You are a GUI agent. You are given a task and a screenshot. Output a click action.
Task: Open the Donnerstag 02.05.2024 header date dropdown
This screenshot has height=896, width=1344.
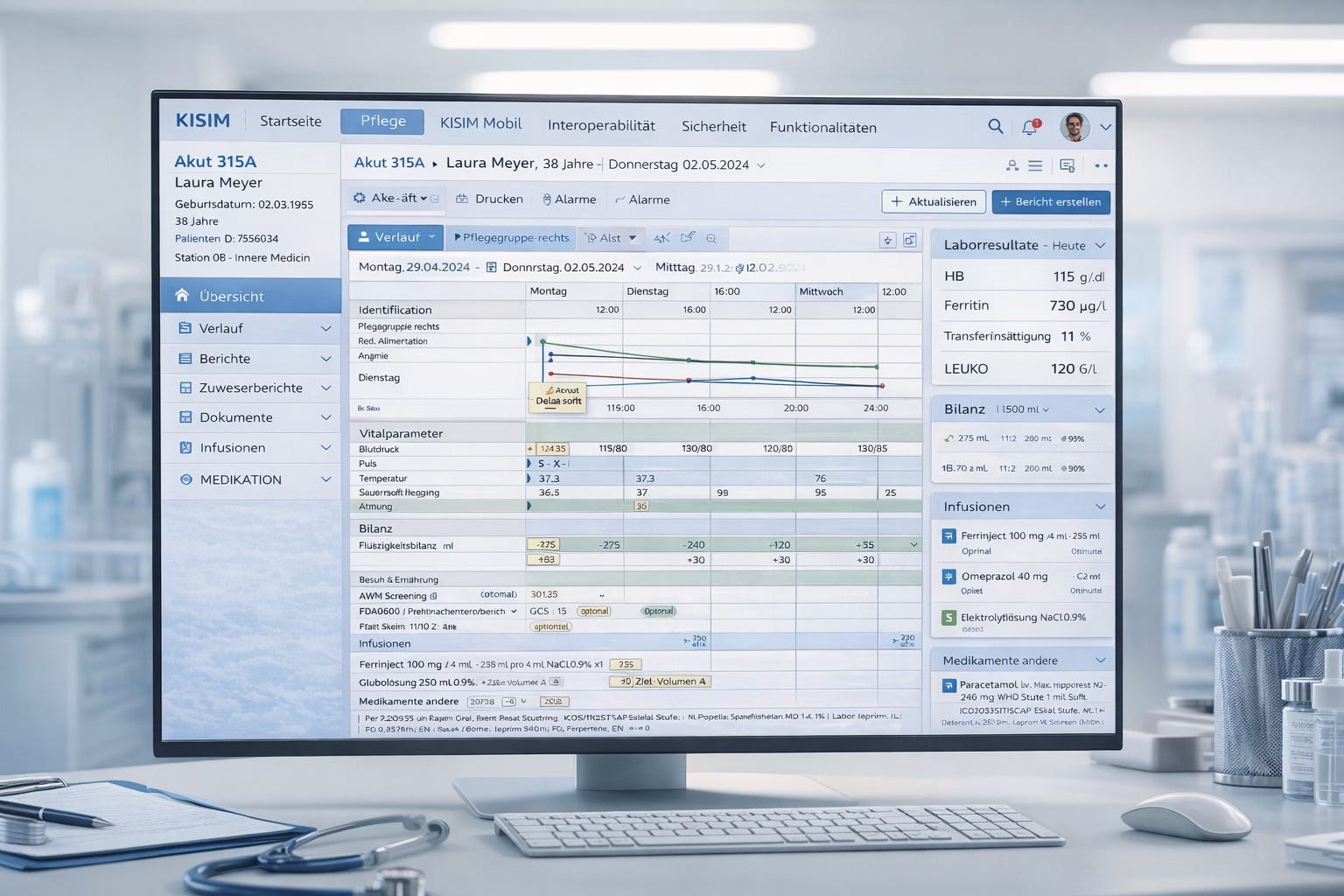(x=761, y=164)
